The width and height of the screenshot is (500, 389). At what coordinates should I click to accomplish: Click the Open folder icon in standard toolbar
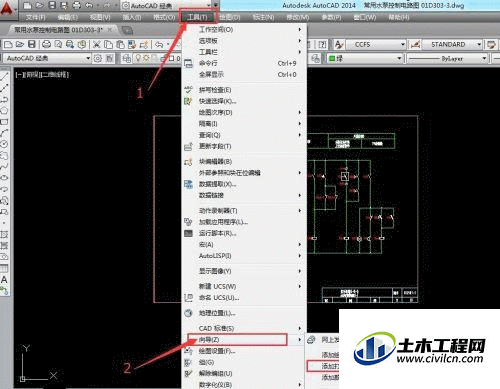tap(20, 44)
